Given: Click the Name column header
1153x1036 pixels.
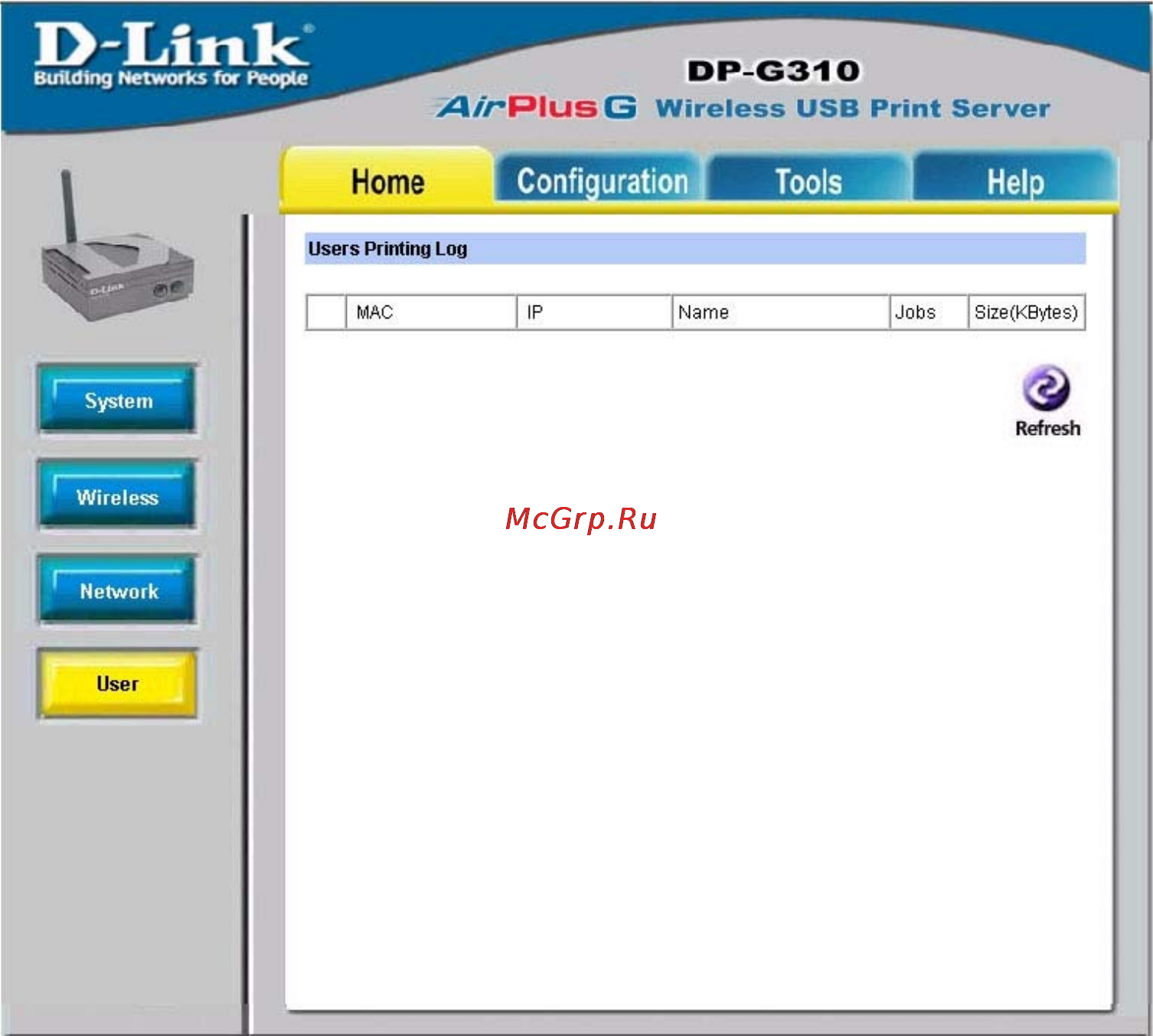Looking at the screenshot, I should (x=780, y=312).
